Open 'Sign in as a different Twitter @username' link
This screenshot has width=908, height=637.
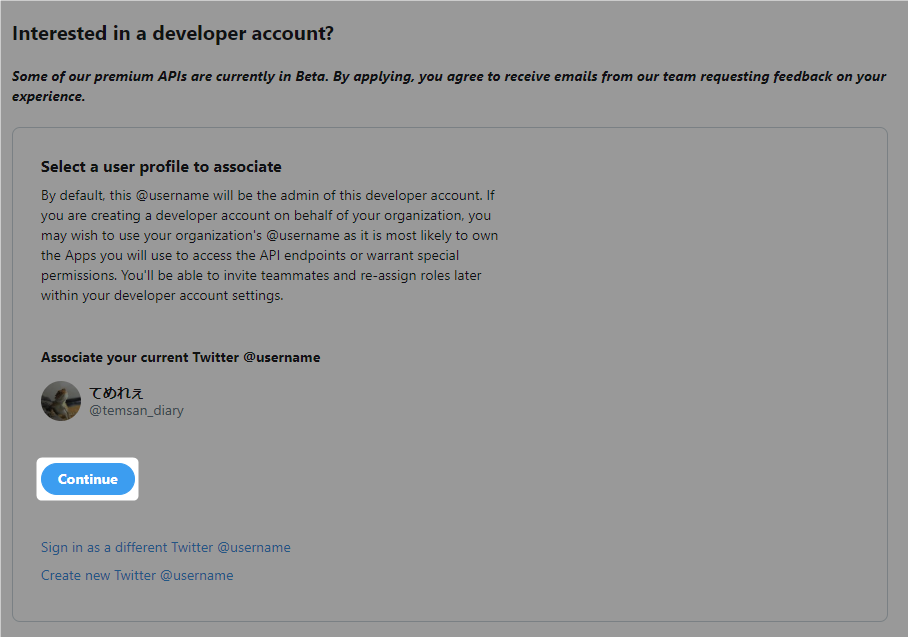click(x=166, y=547)
